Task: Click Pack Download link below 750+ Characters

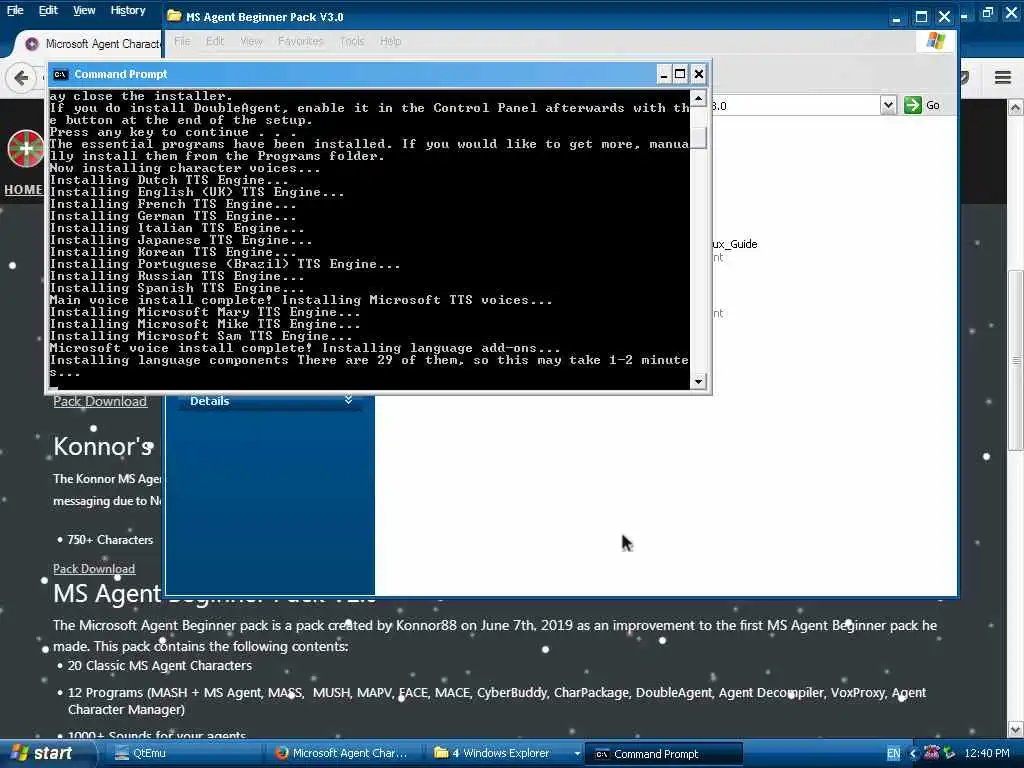Action: 94,569
